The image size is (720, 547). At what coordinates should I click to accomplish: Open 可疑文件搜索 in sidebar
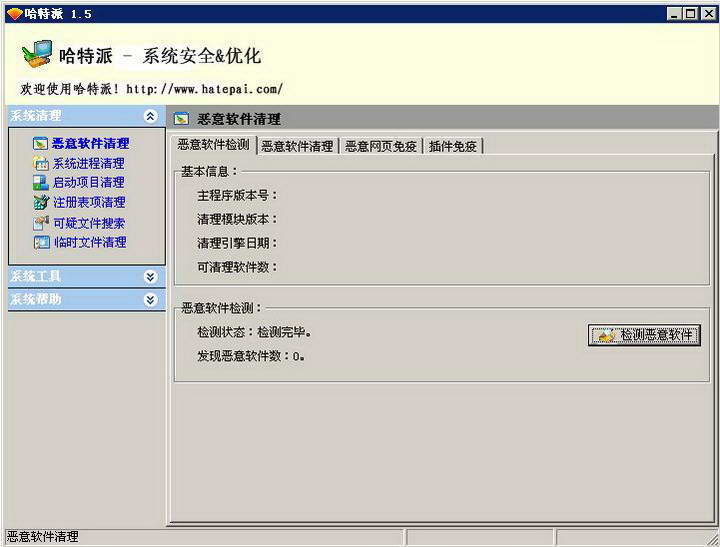[89, 223]
